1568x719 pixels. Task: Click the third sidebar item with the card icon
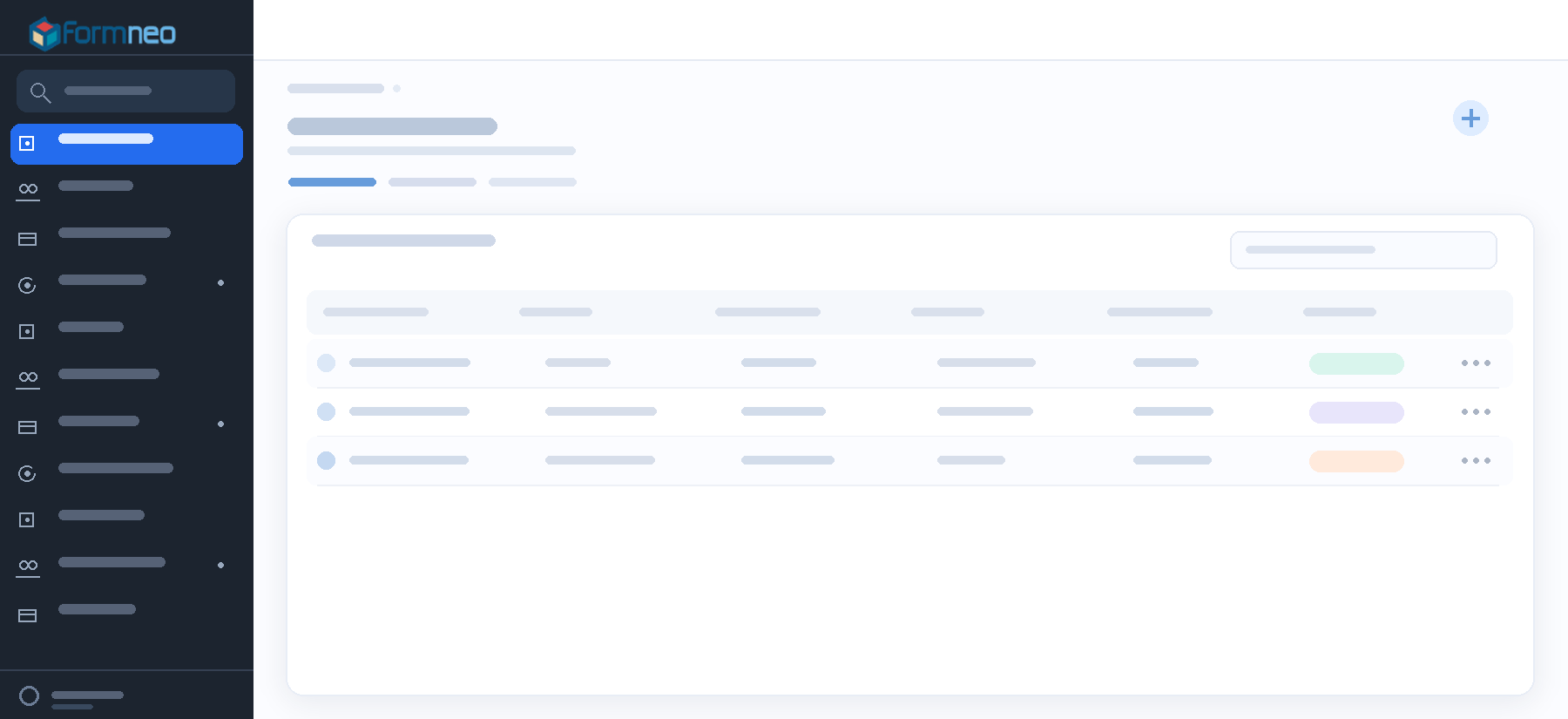126,236
